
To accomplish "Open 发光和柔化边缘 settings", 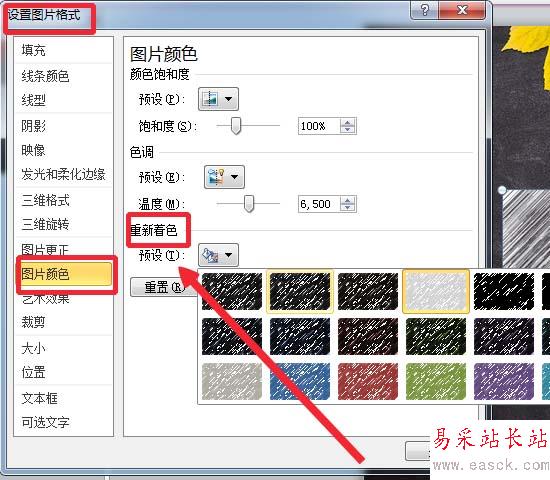I will [63, 174].
